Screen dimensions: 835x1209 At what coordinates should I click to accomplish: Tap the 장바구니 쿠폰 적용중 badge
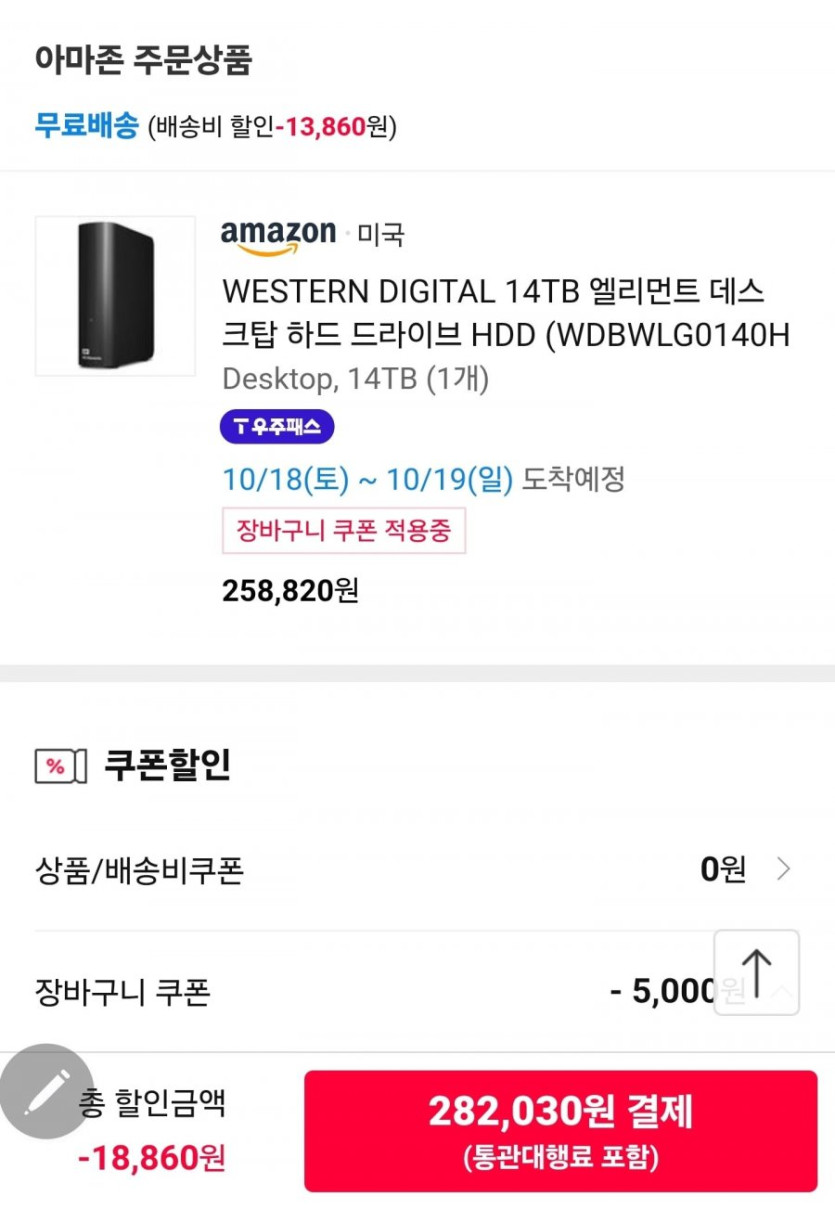pos(344,530)
